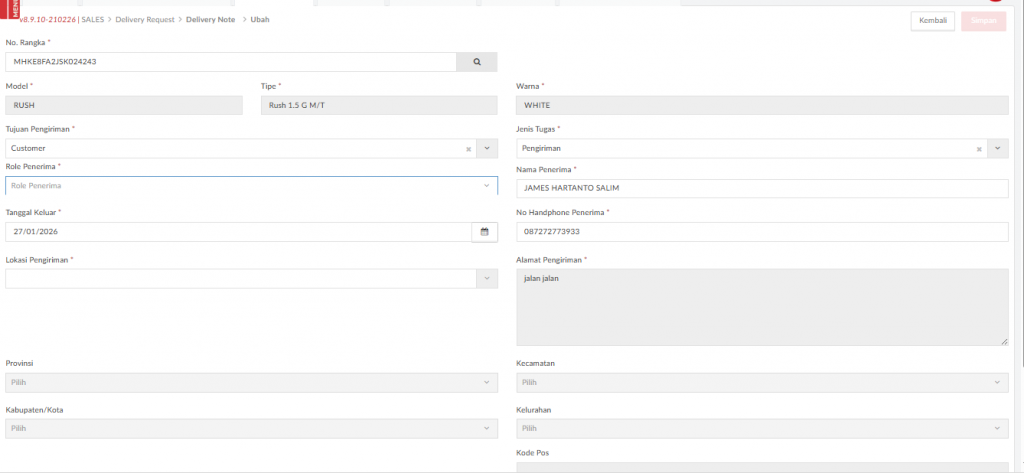Clear the Pengiriman selection in Jenis Tugas

coord(980,149)
